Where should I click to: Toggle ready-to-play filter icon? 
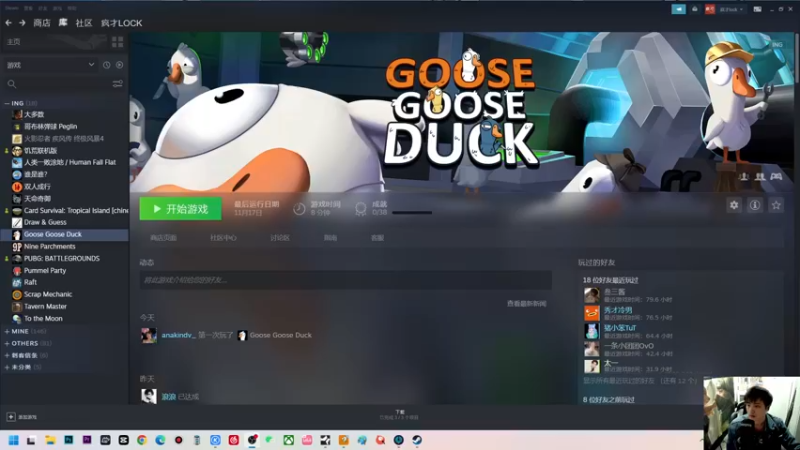click(x=119, y=65)
